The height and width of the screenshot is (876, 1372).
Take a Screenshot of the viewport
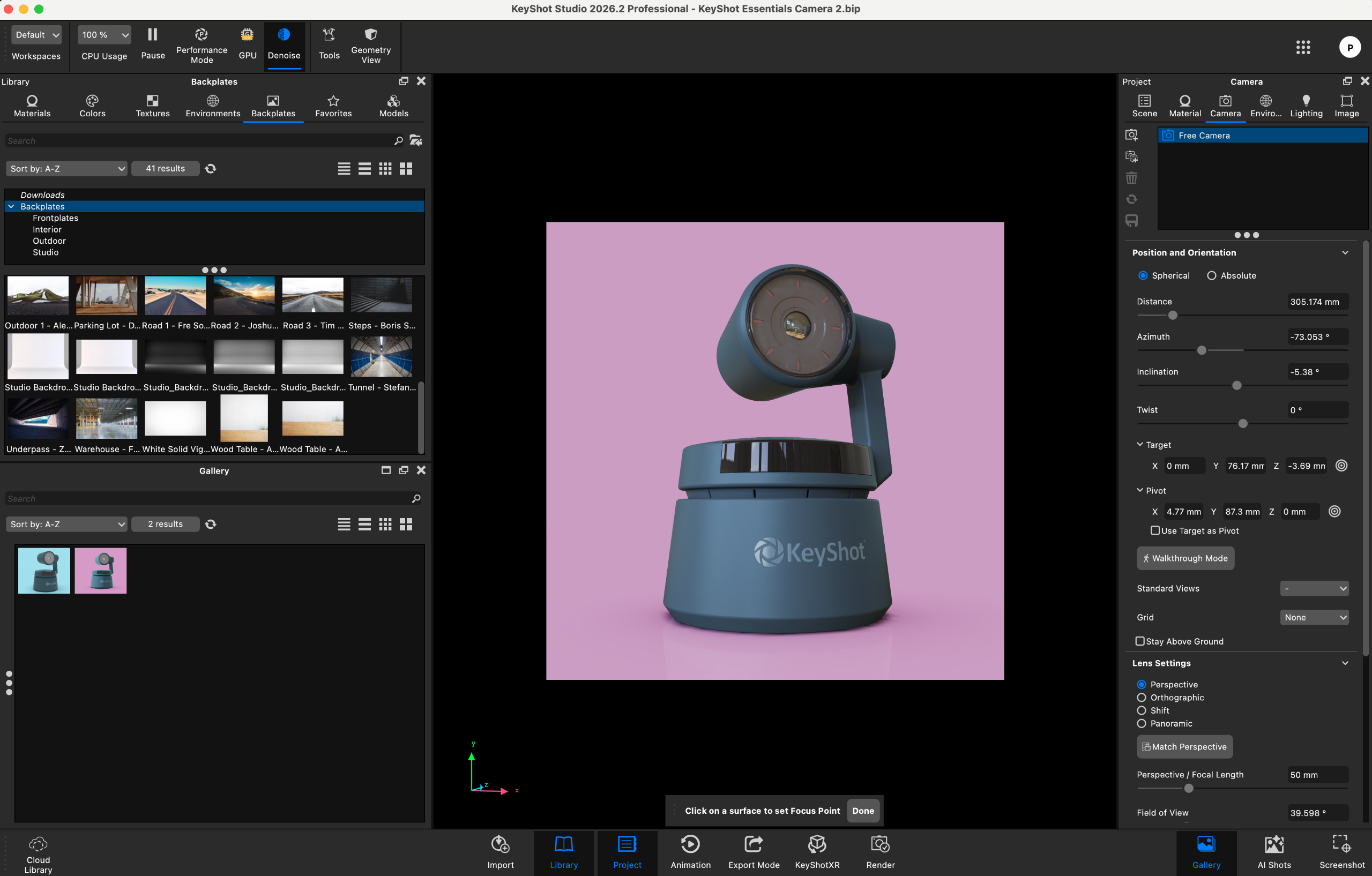point(1341,852)
